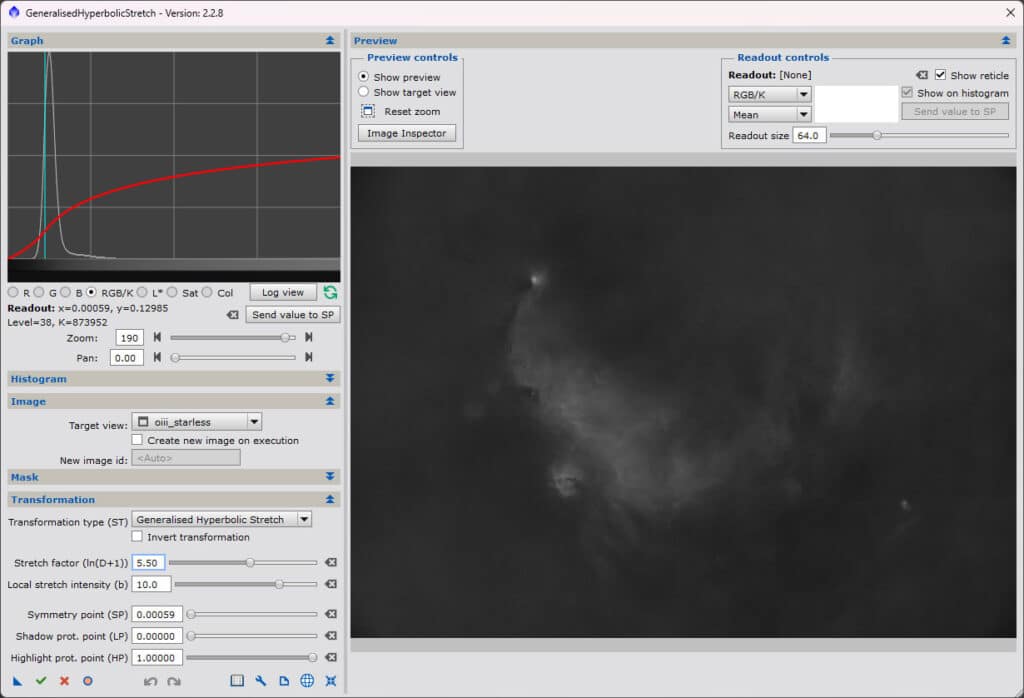Click the undo arrow icon

coord(150,680)
